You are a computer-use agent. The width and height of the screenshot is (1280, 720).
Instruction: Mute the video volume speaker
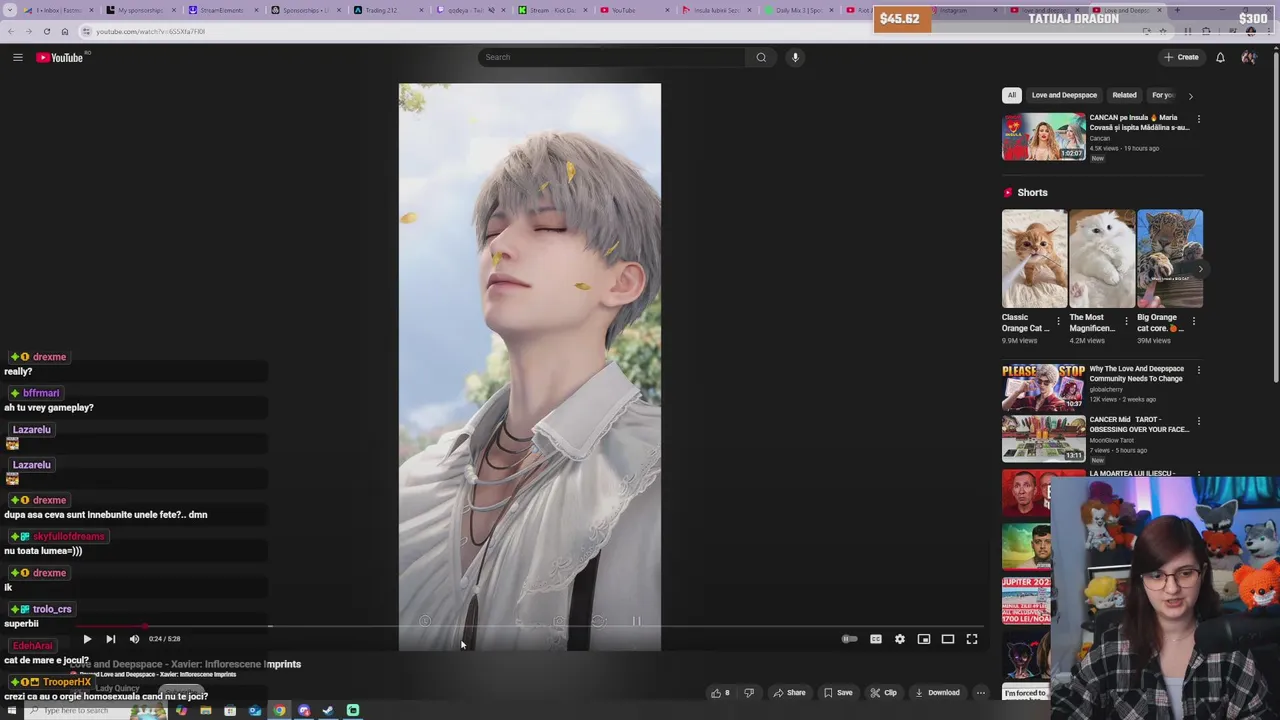tap(134, 639)
